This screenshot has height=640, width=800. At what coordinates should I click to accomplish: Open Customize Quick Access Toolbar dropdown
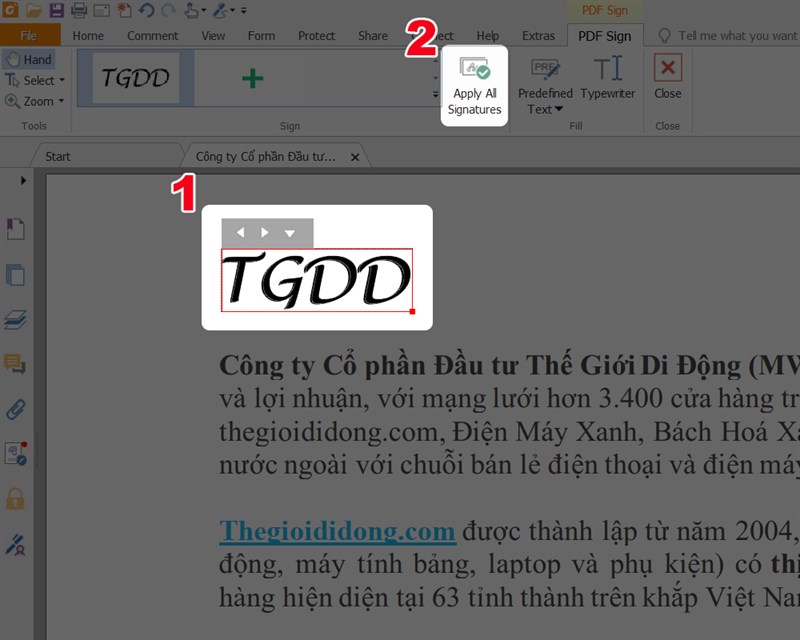tap(243, 10)
